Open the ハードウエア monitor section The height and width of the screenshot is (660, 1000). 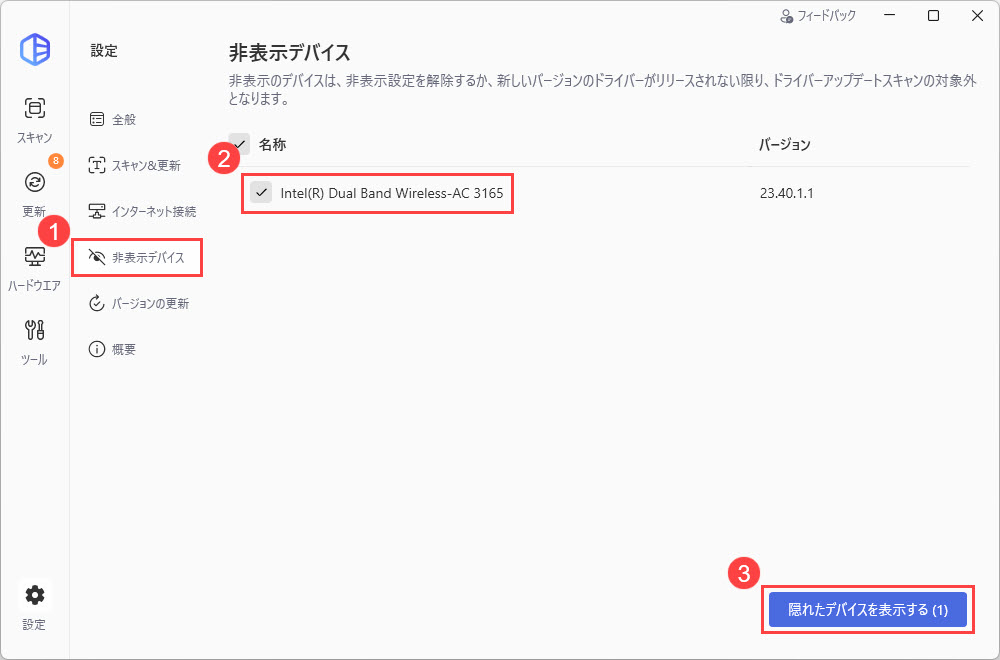34,268
